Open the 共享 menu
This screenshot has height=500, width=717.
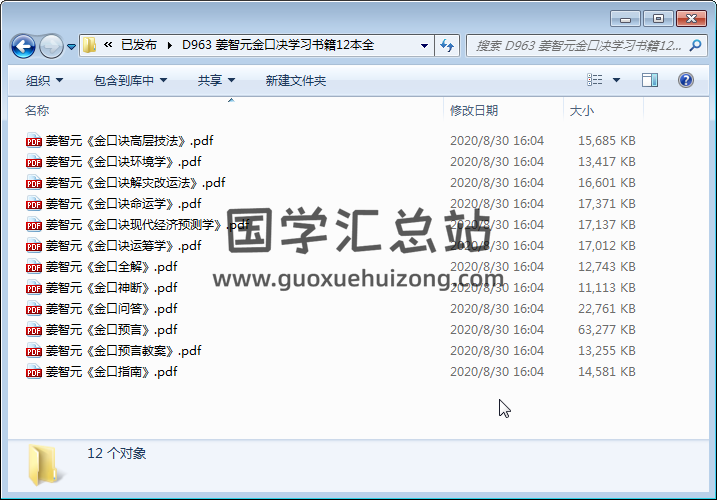click(x=216, y=80)
